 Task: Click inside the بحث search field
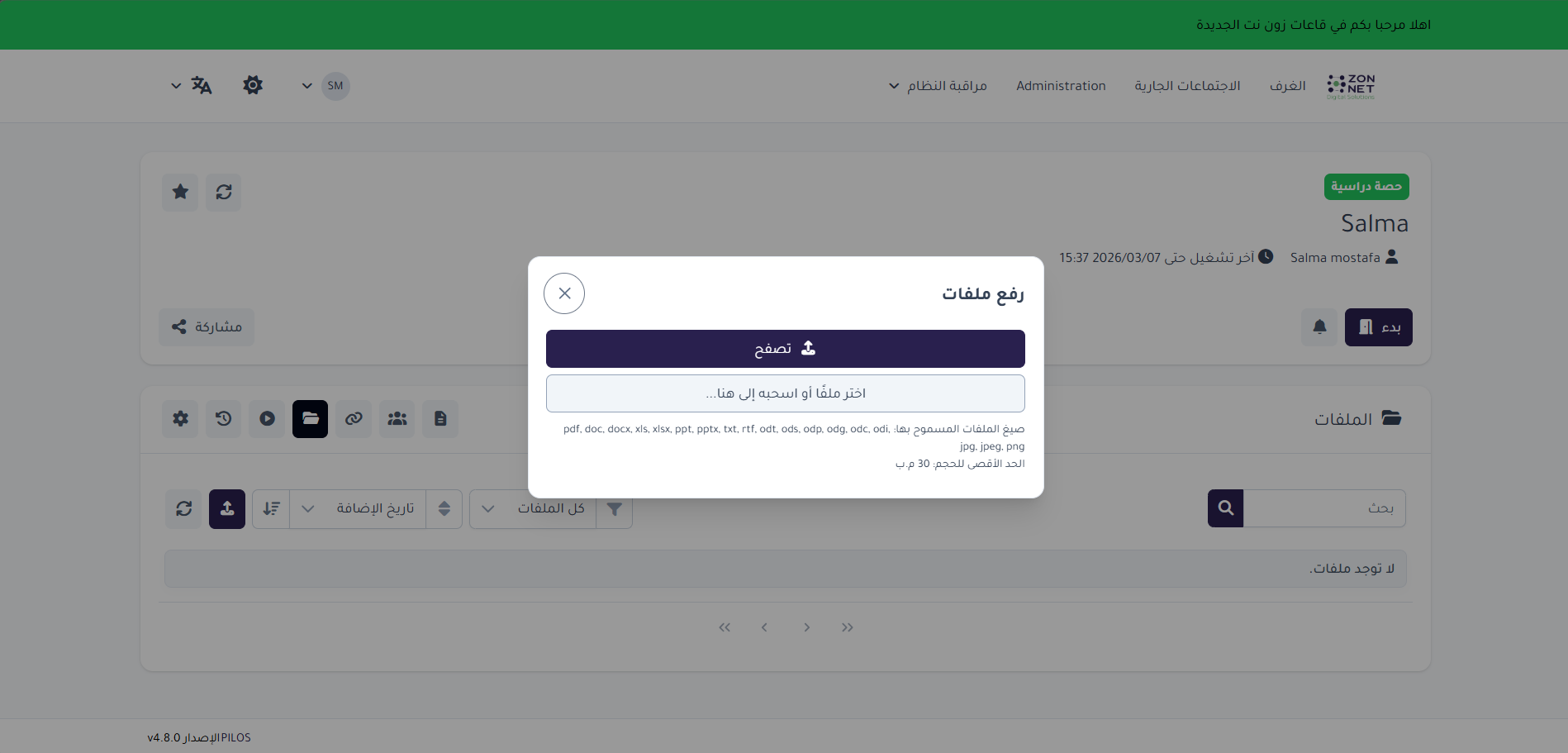[x=1322, y=508]
